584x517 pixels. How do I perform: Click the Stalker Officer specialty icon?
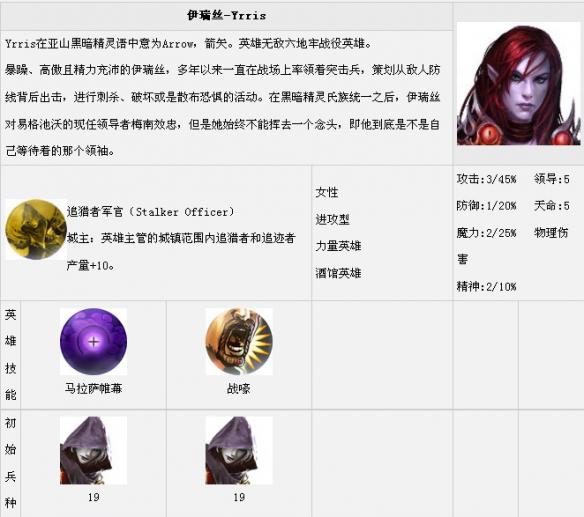click(36, 229)
